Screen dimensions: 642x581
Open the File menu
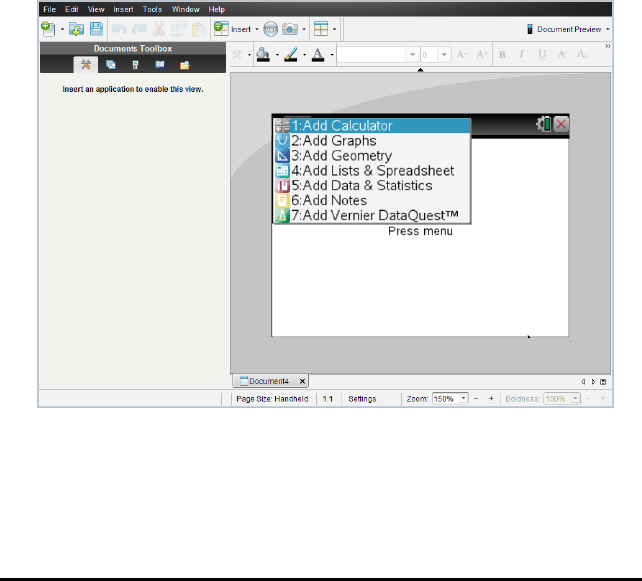[x=50, y=9]
